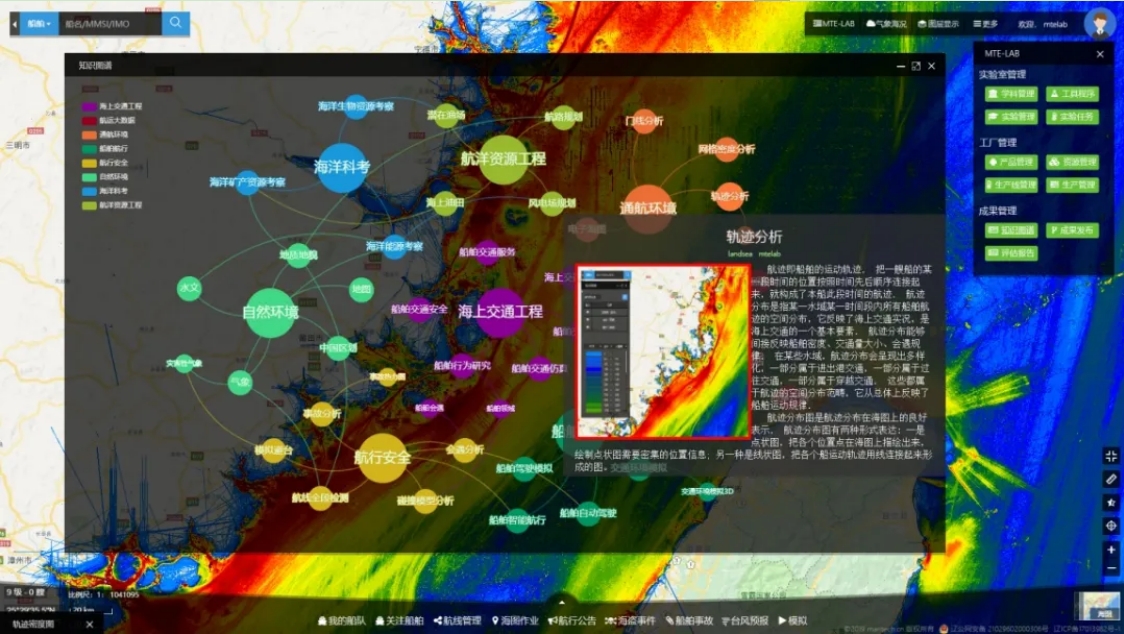Click the 轨迹分析 preview thumbnail image
The height and width of the screenshot is (634, 1124).
point(663,351)
